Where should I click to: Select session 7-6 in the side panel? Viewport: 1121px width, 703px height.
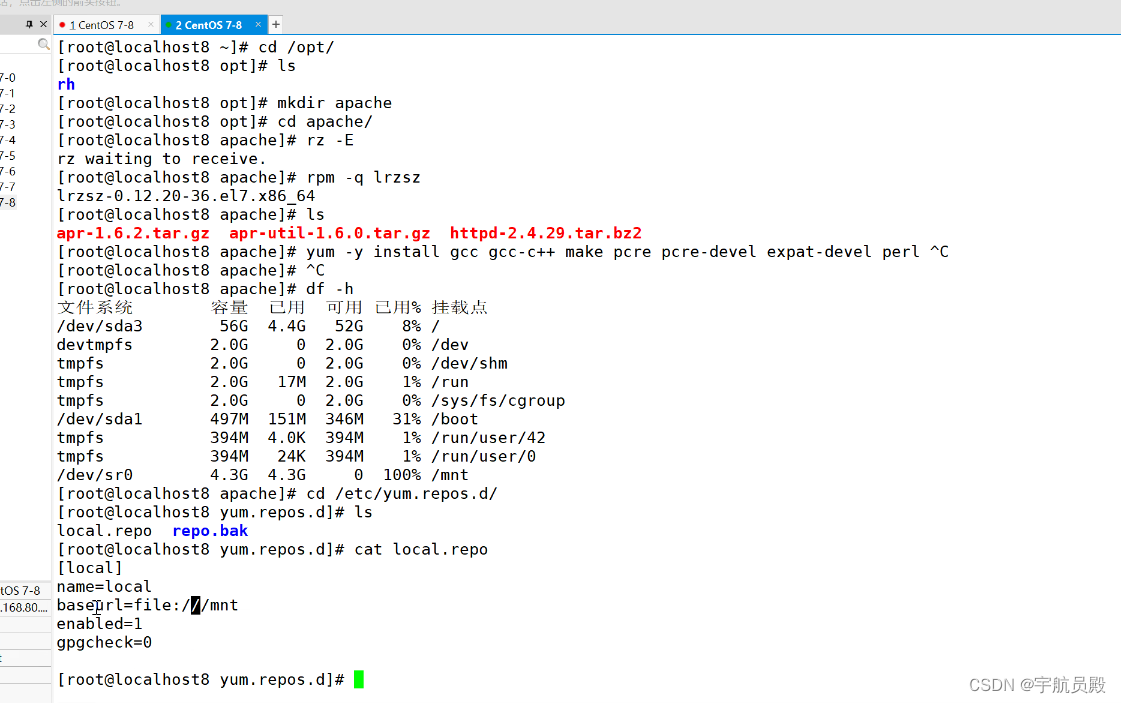(x=8, y=172)
